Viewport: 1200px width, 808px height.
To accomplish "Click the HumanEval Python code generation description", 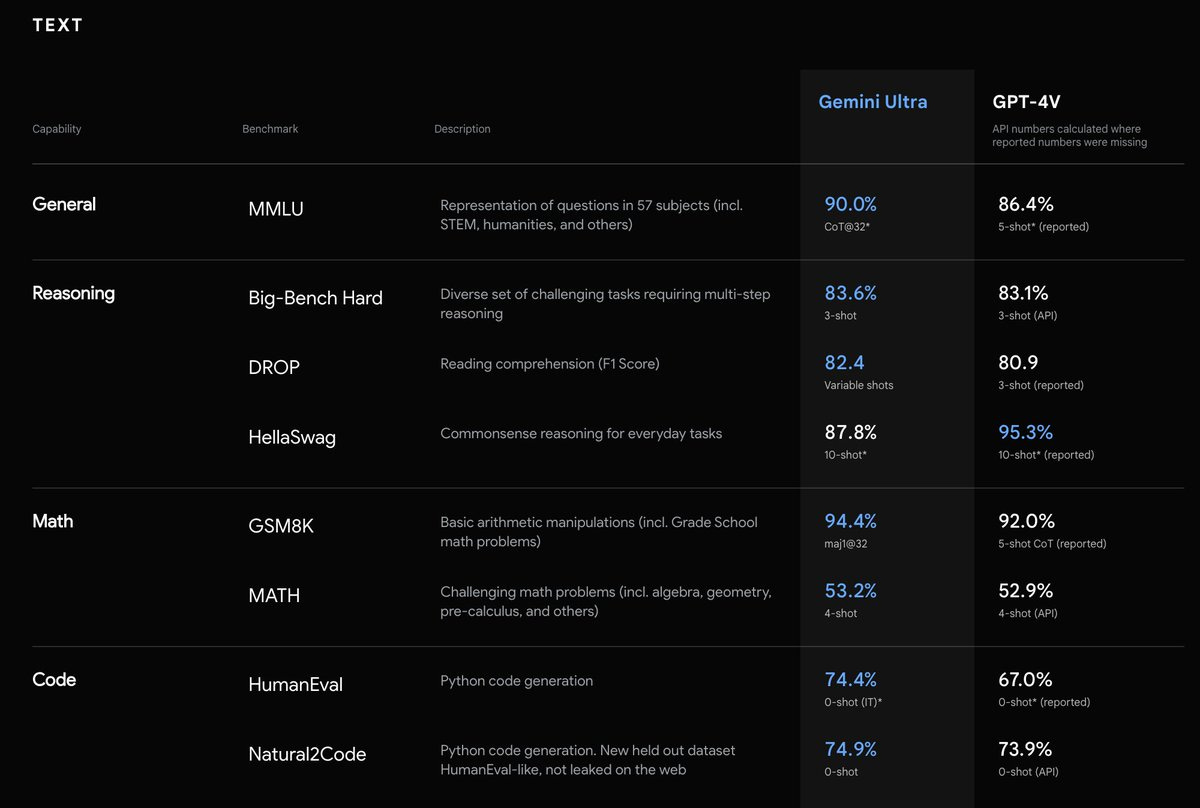I will [517, 681].
